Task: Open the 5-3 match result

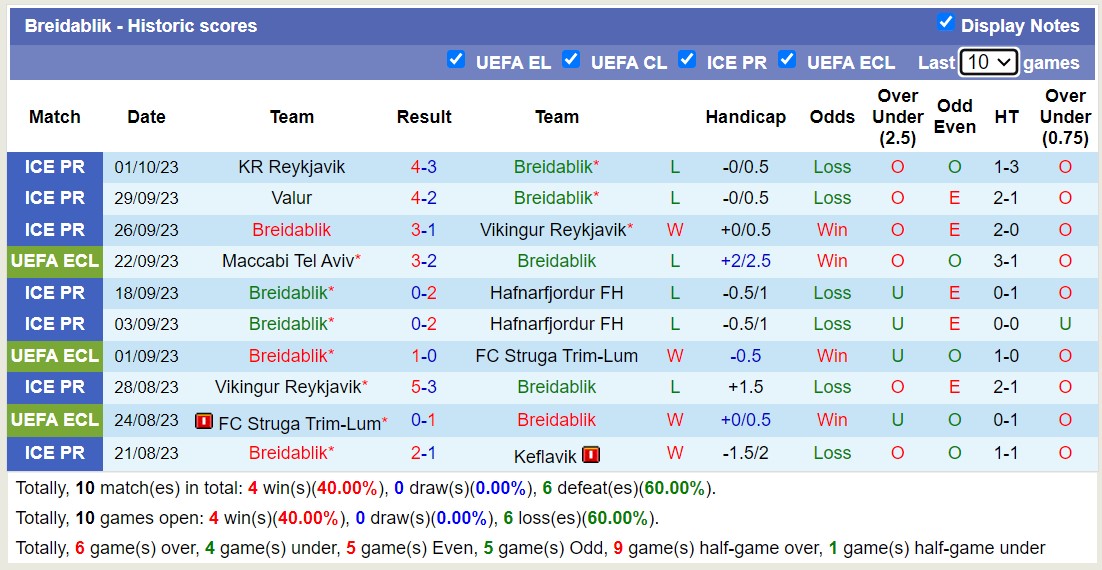Action: click(424, 387)
